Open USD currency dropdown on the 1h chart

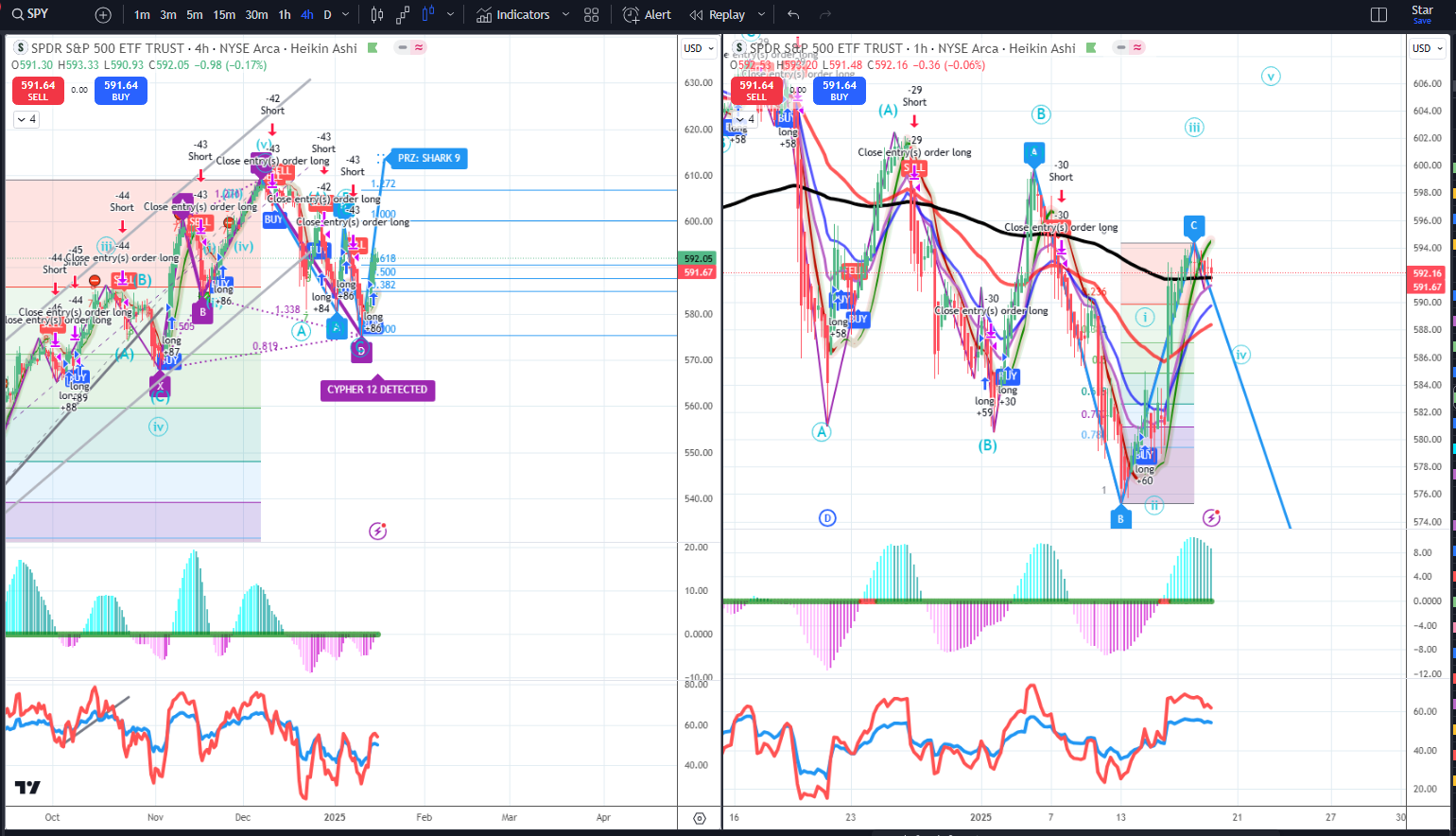[1428, 48]
